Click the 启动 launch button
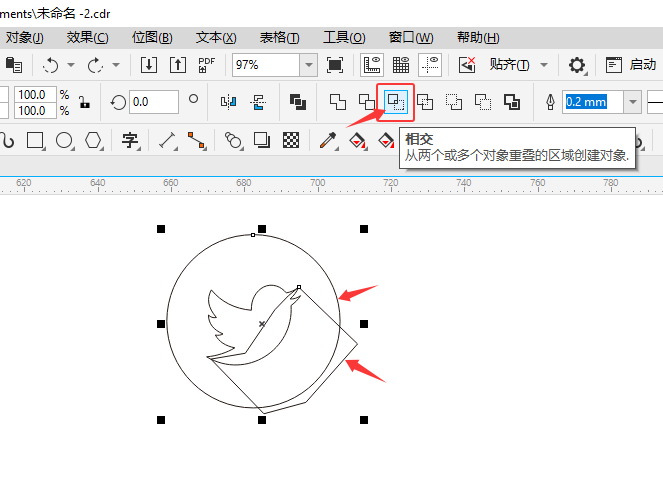The image size is (663, 501). (x=630, y=65)
